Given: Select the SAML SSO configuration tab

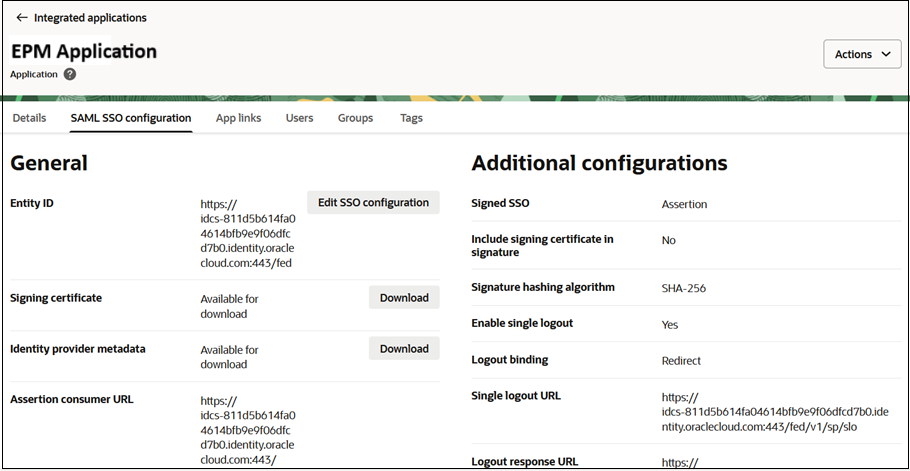Looking at the screenshot, I should point(131,118).
